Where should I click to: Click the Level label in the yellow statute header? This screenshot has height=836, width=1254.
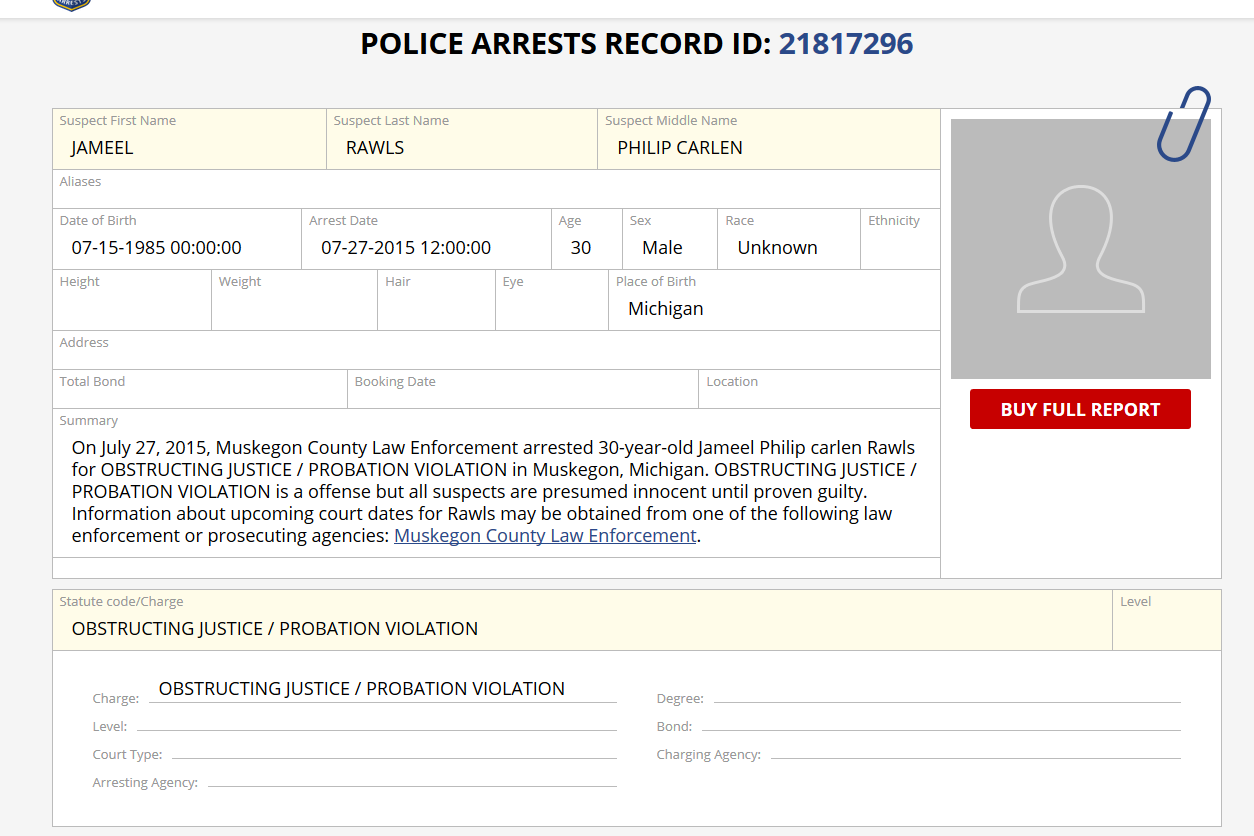click(1136, 601)
